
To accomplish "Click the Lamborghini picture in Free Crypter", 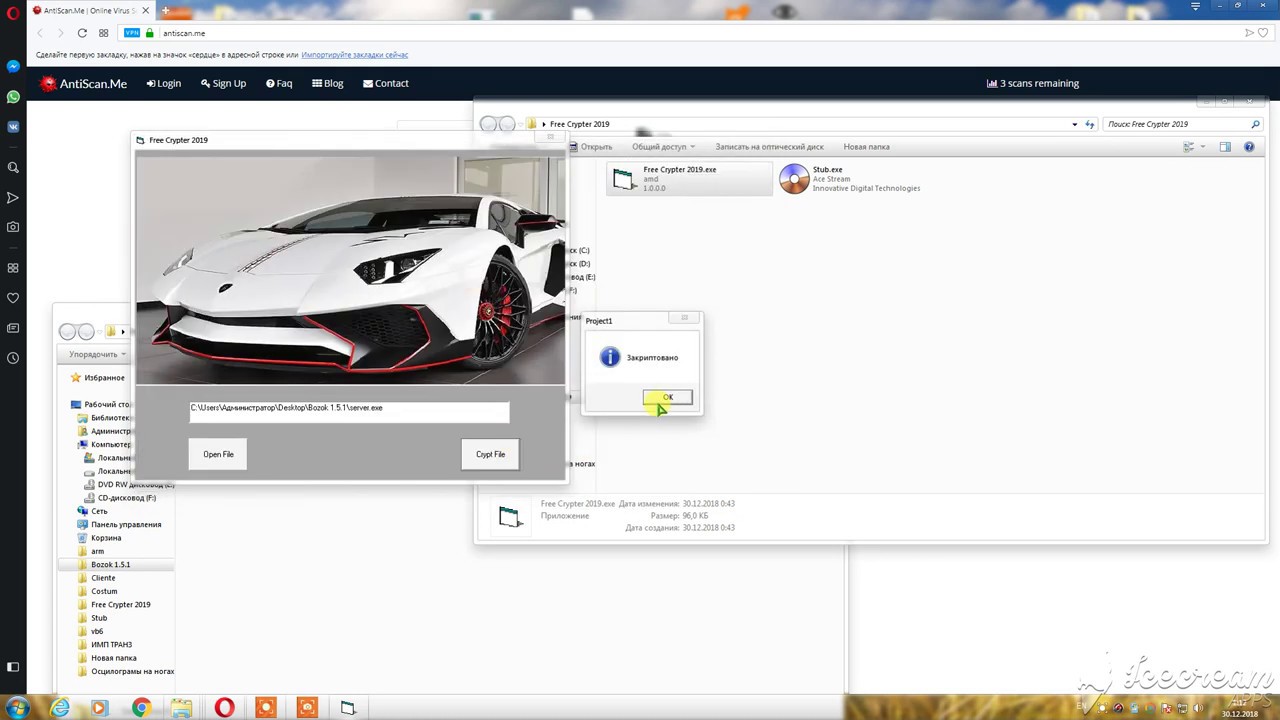I will coord(350,269).
